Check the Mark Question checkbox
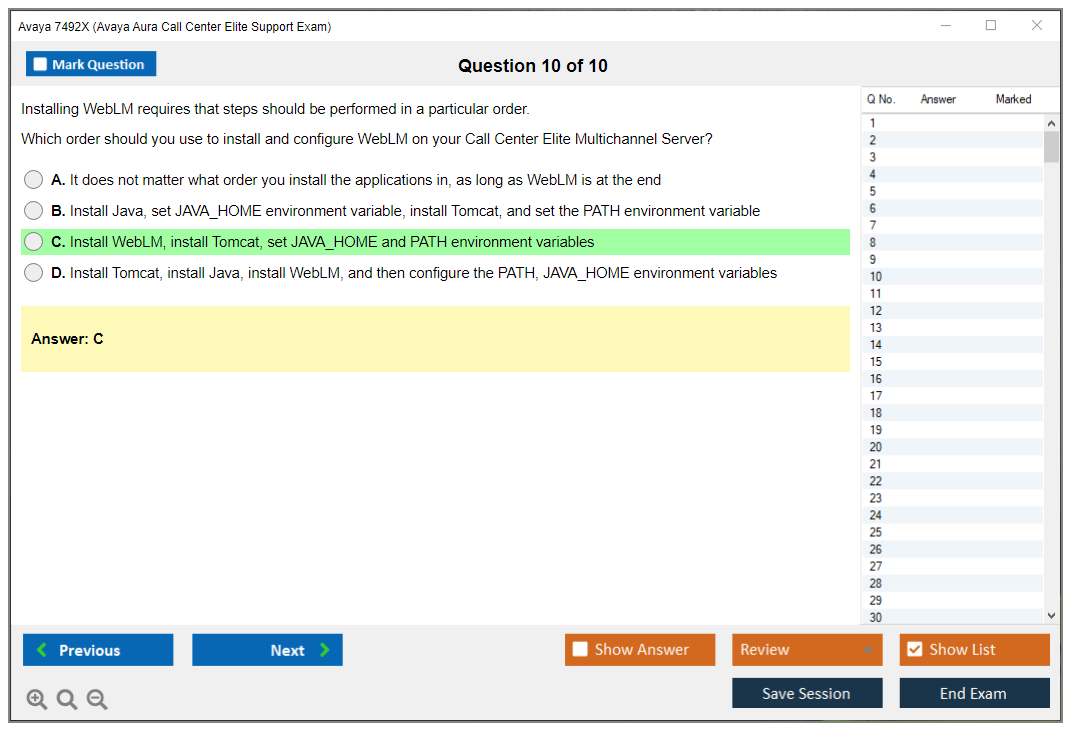Screen dimensions: 1075x735 point(41,65)
